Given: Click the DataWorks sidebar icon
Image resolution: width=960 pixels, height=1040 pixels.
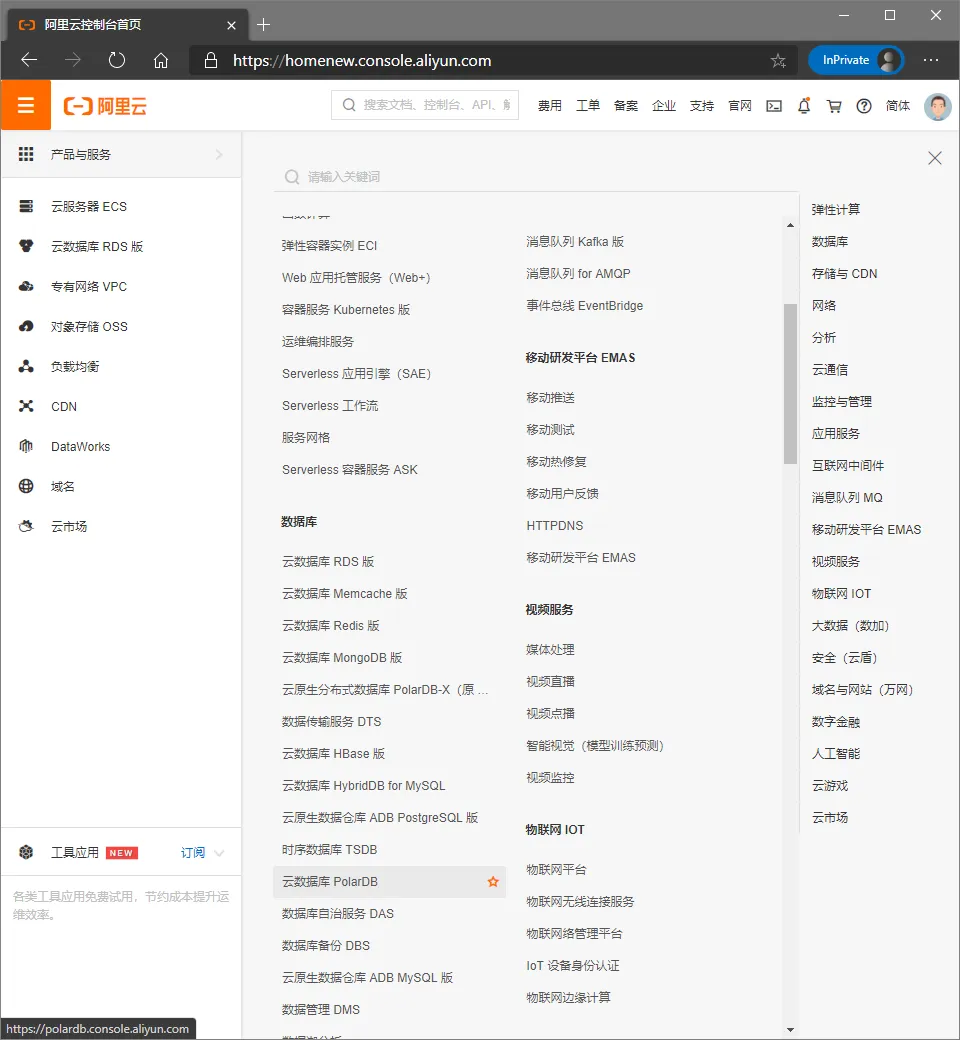Looking at the screenshot, I should [x=26, y=446].
